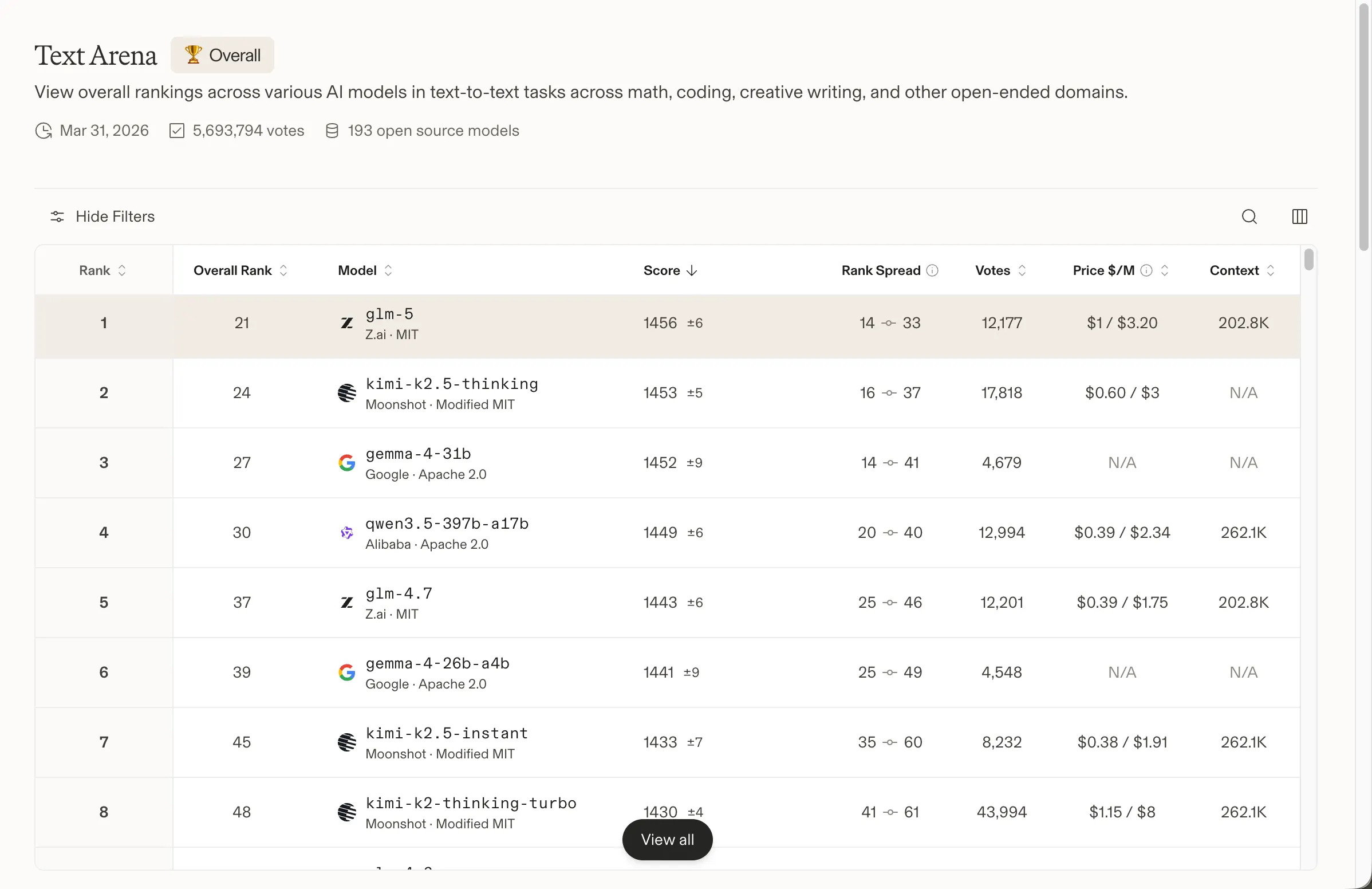
Task: Click the Rank Spread info icon
Action: pyautogui.click(x=932, y=270)
